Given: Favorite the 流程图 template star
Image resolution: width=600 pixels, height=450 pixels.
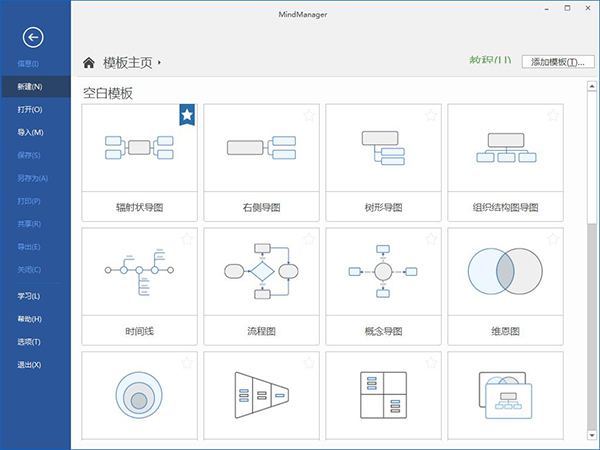Looking at the screenshot, I should click(309, 239).
